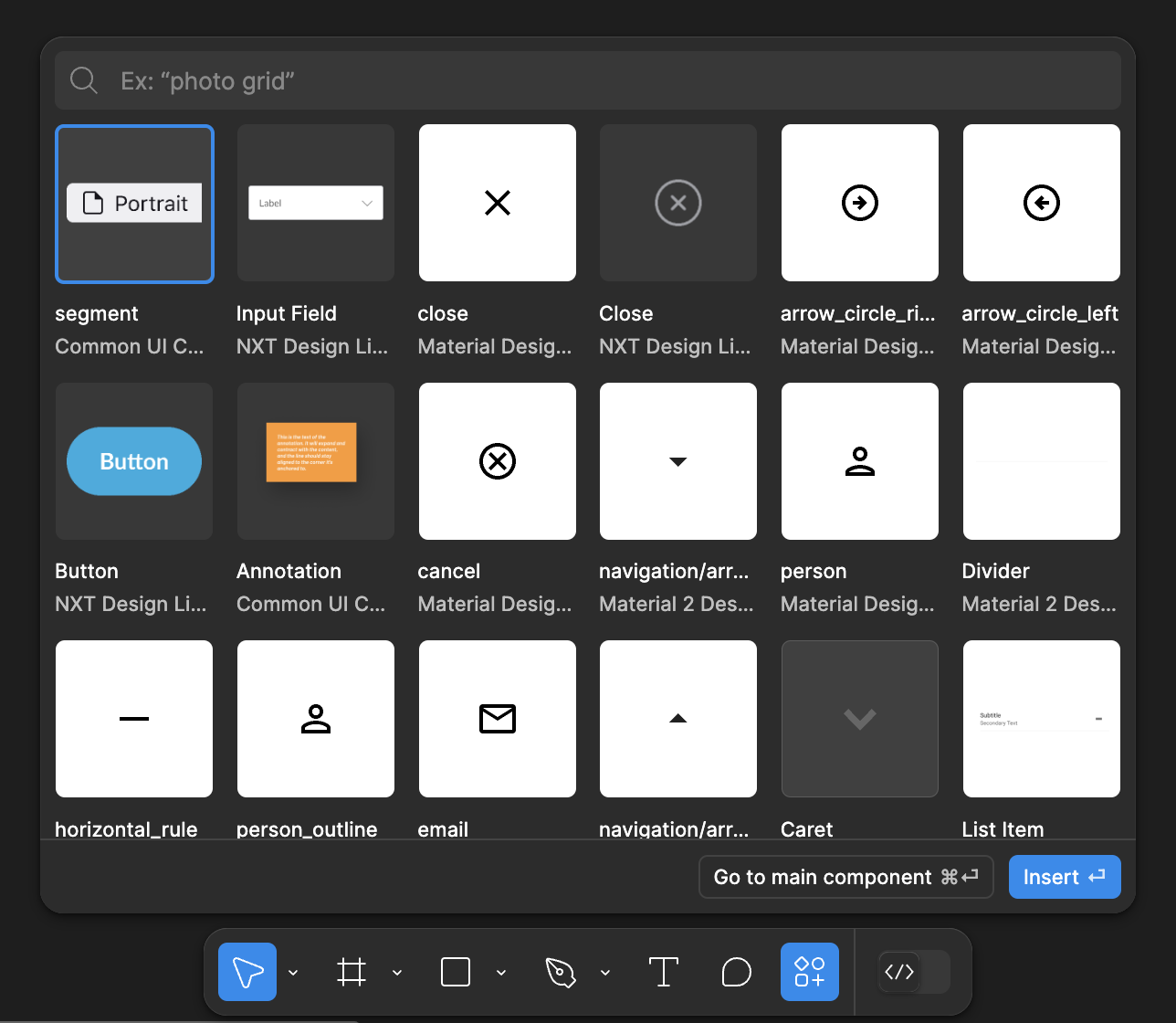Choose the Material Design close icon

click(x=498, y=203)
